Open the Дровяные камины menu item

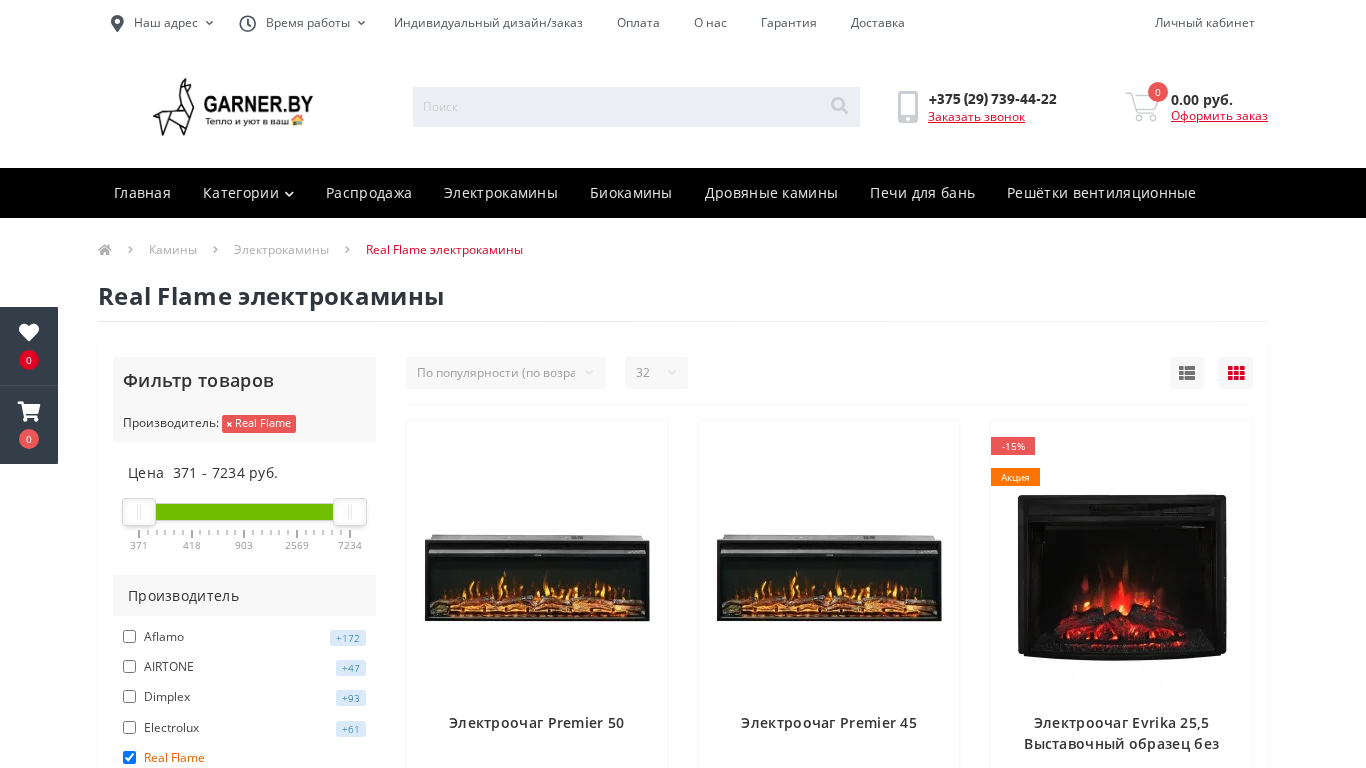tap(771, 193)
